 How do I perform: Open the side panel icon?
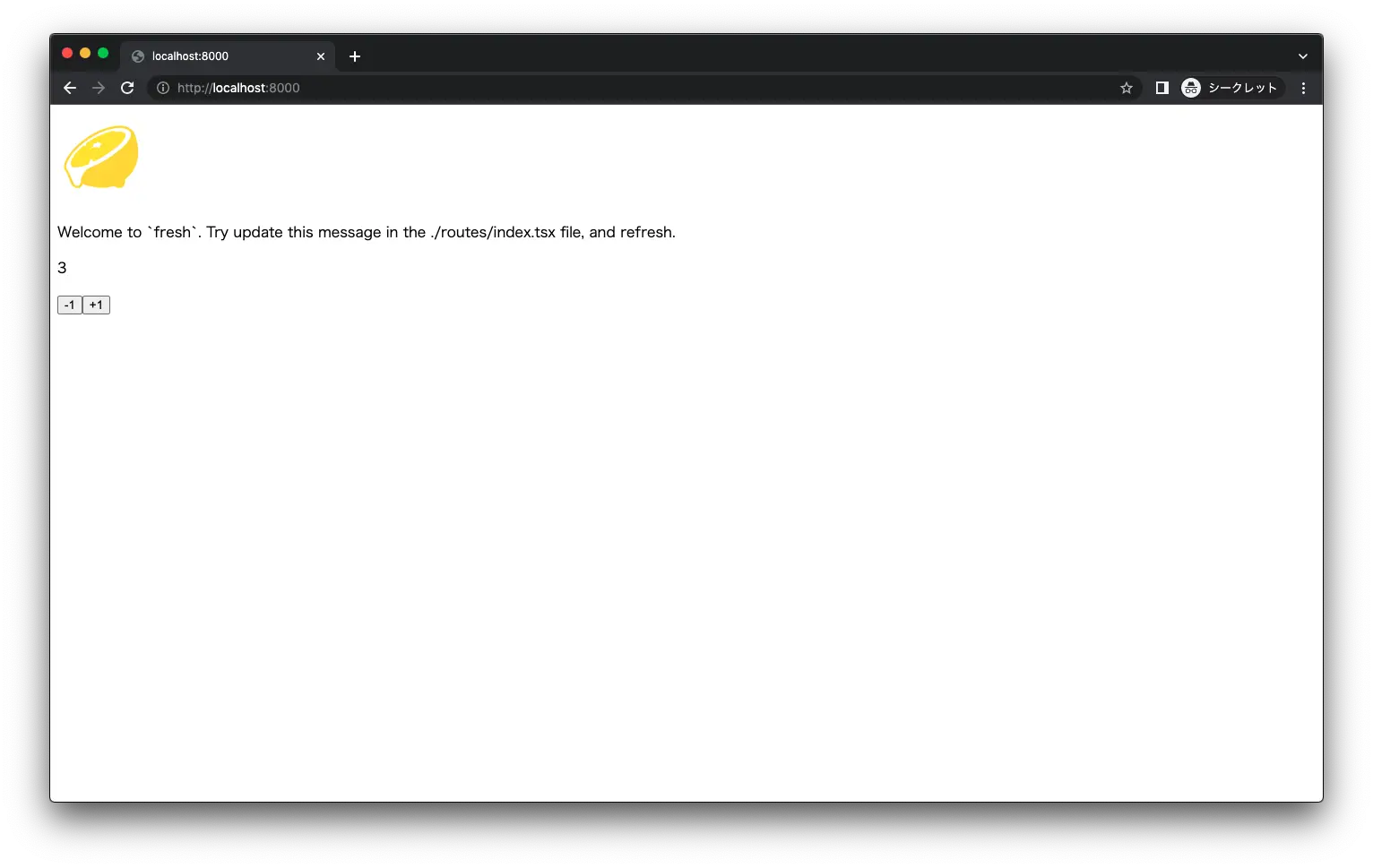[1161, 88]
